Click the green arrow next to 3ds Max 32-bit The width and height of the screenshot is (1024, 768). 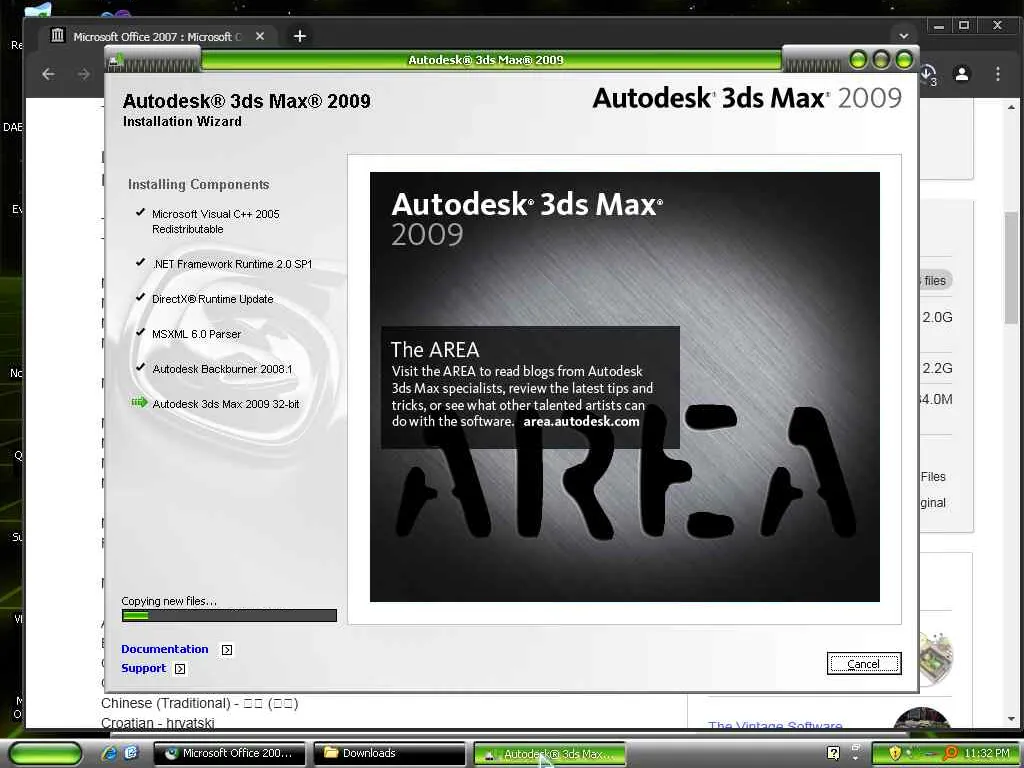[x=139, y=402]
